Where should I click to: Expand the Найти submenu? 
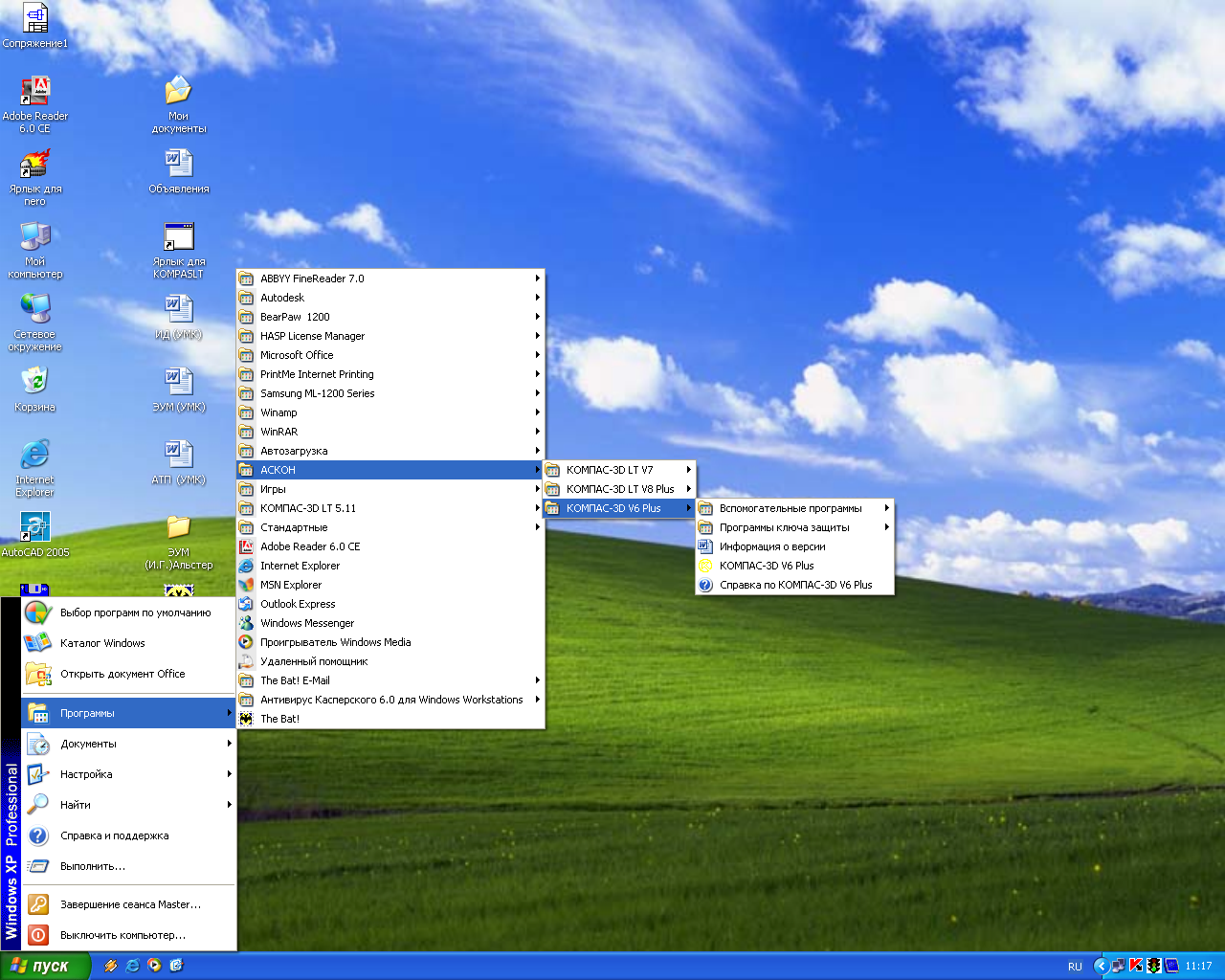point(128,805)
